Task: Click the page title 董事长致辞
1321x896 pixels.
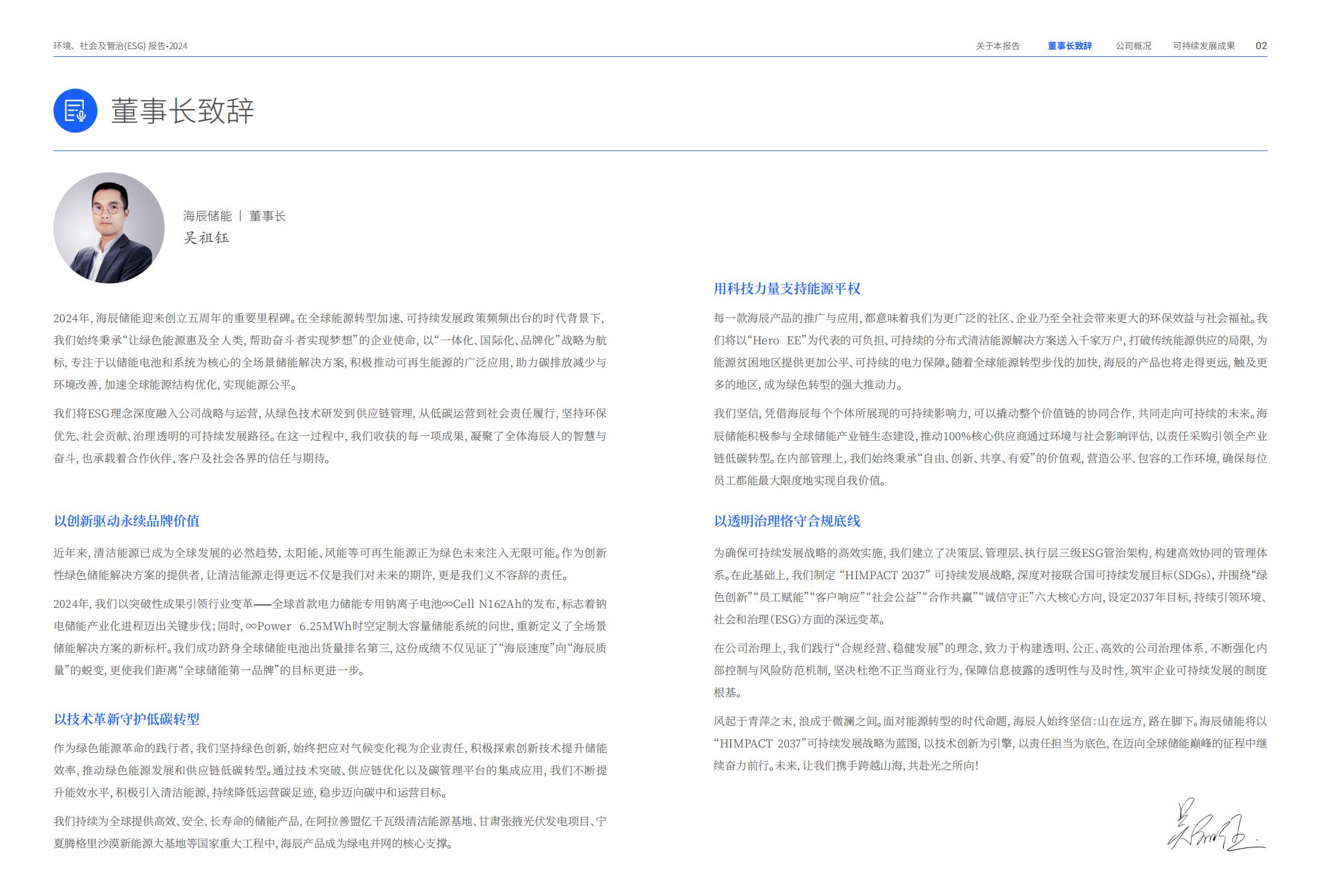Action: (183, 111)
